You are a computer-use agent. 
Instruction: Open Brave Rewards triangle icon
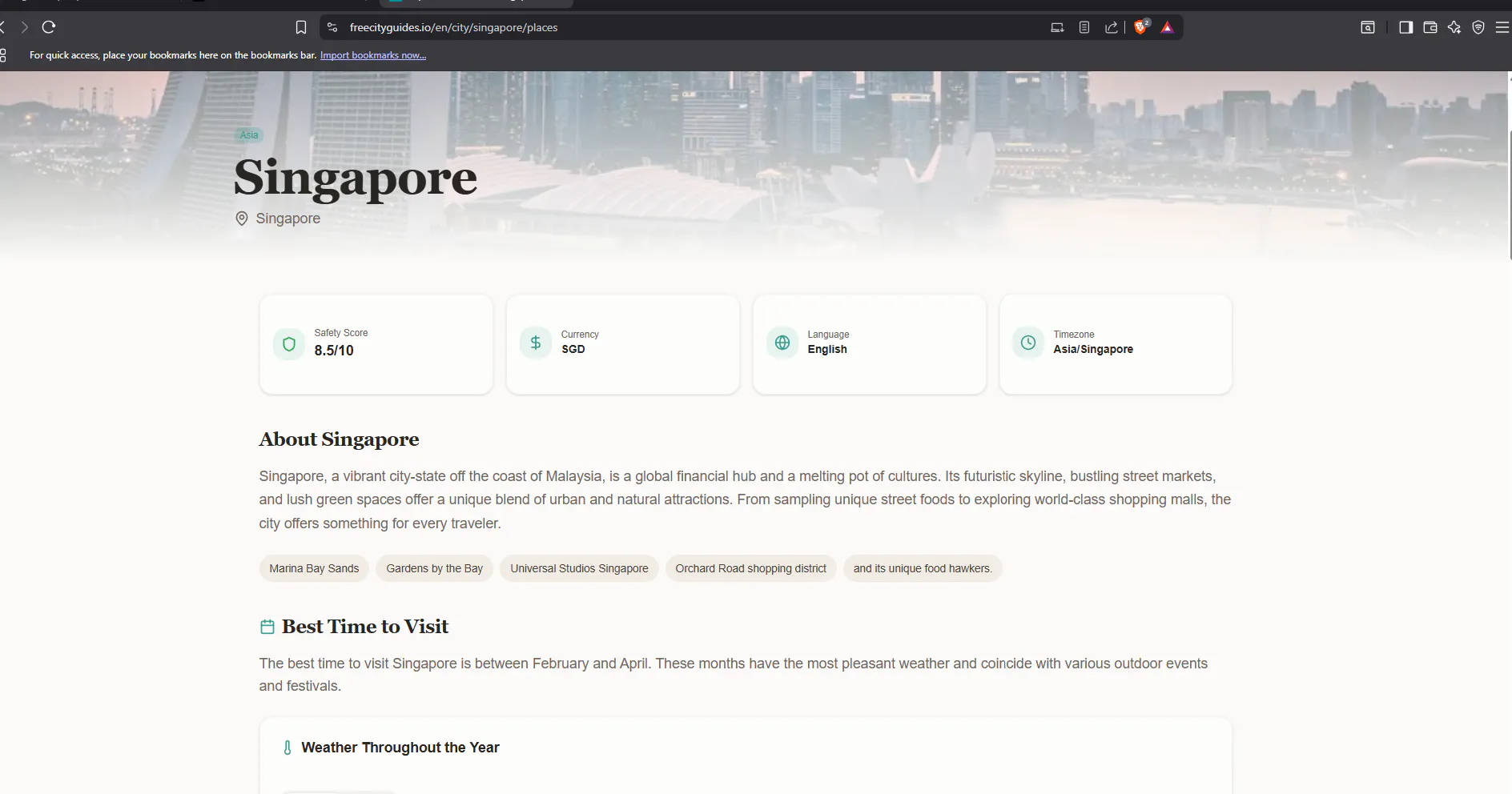coord(1168,27)
